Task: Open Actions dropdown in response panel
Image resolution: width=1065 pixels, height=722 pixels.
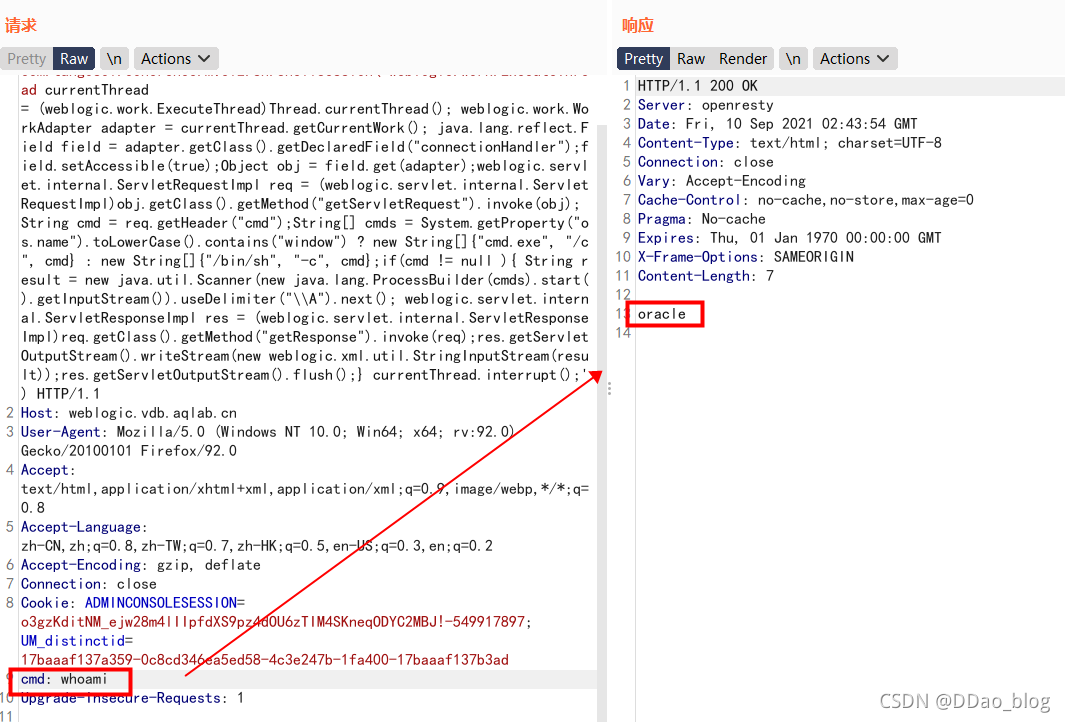Action: (x=855, y=58)
